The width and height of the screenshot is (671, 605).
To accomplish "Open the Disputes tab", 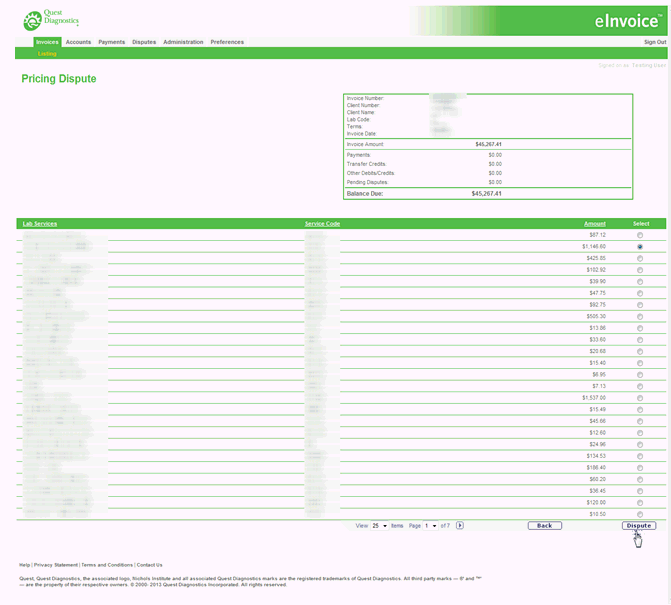I will [144, 42].
